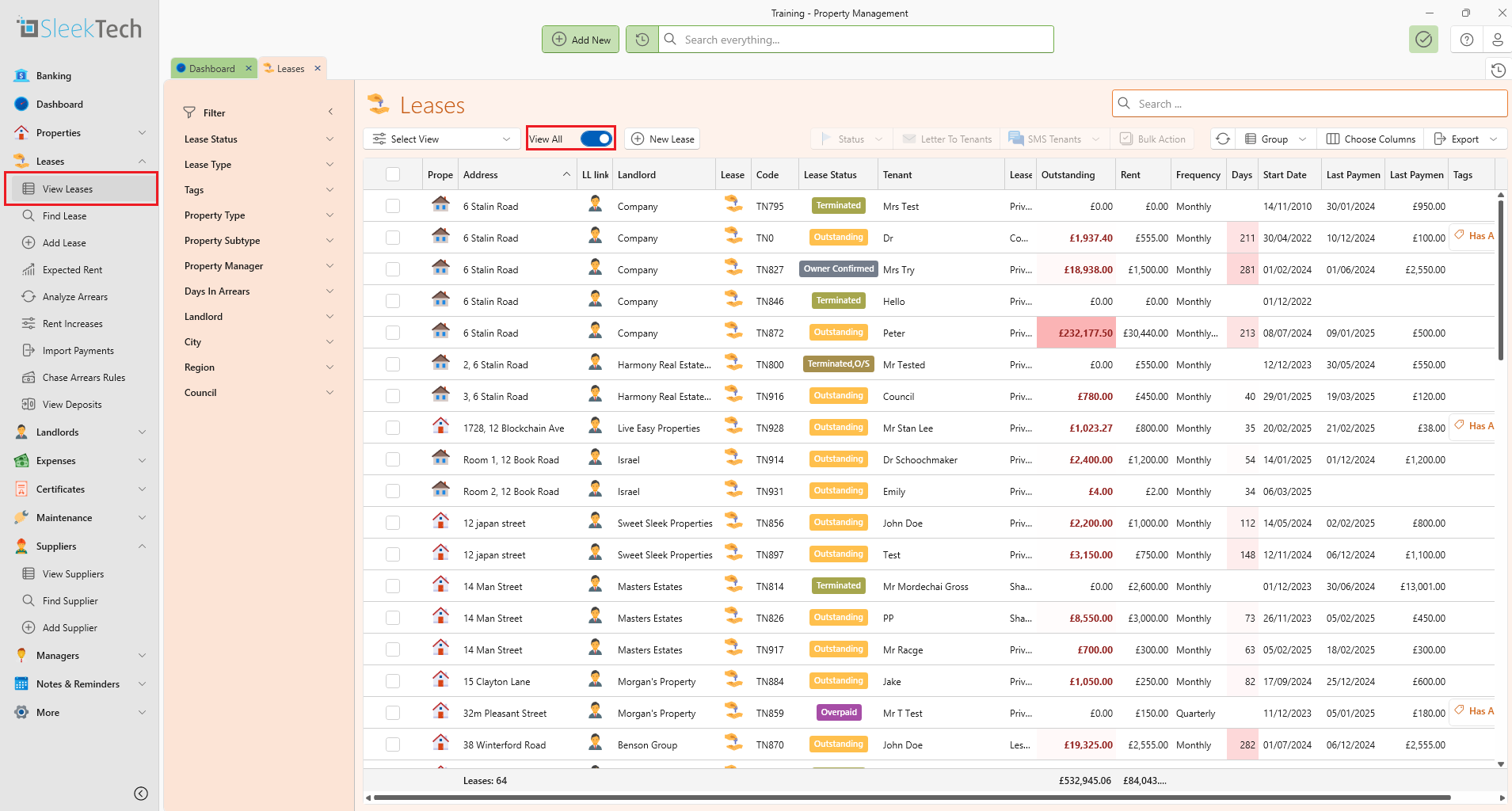Click the New Lease button
The height and width of the screenshot is (811, 1512).
pyautogui.click(x=662, y=139)
